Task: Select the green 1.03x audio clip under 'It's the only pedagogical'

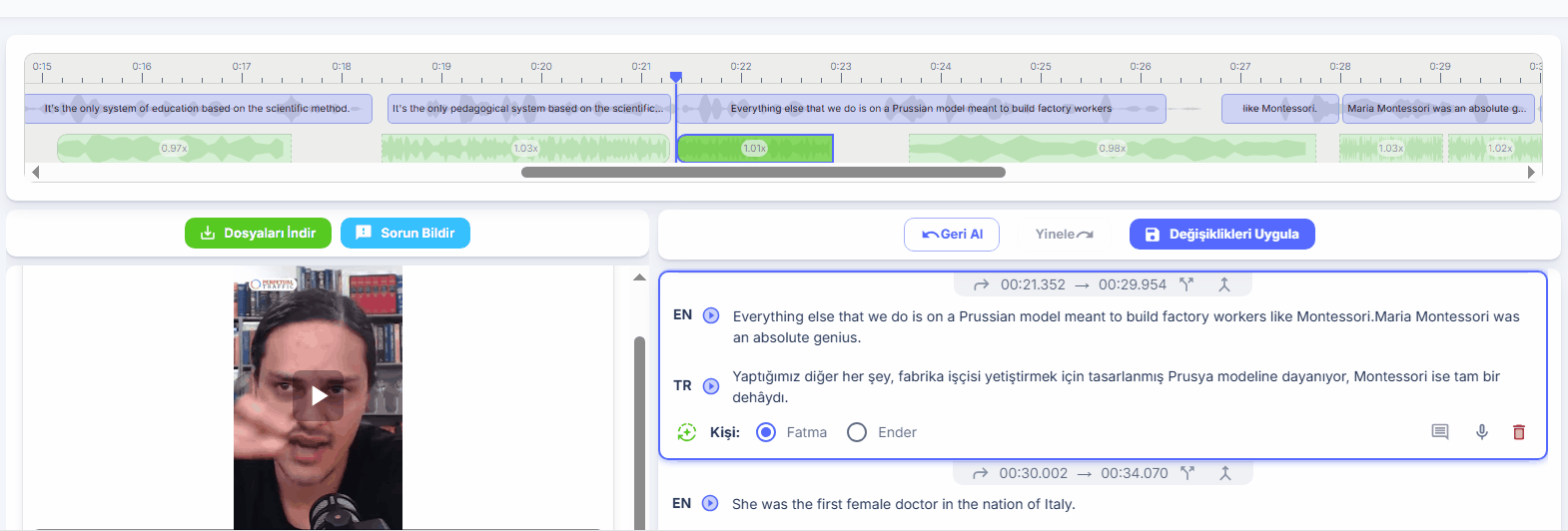Action: click(x=525, y=148)
